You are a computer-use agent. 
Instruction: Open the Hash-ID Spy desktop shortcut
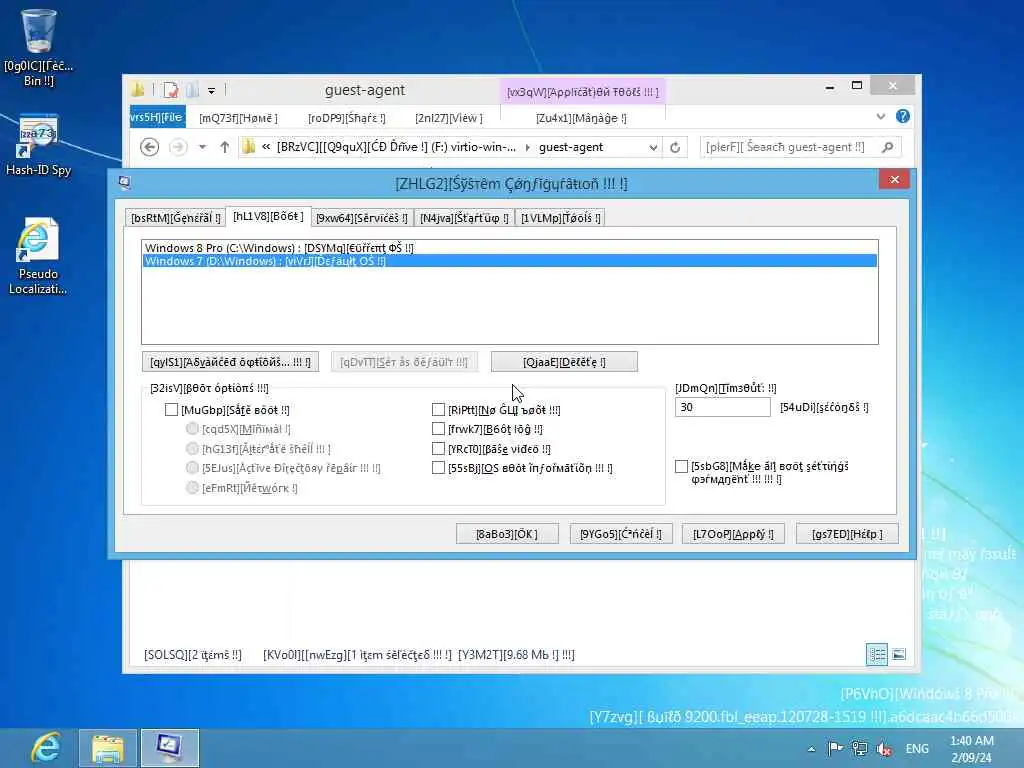(39, 145)
